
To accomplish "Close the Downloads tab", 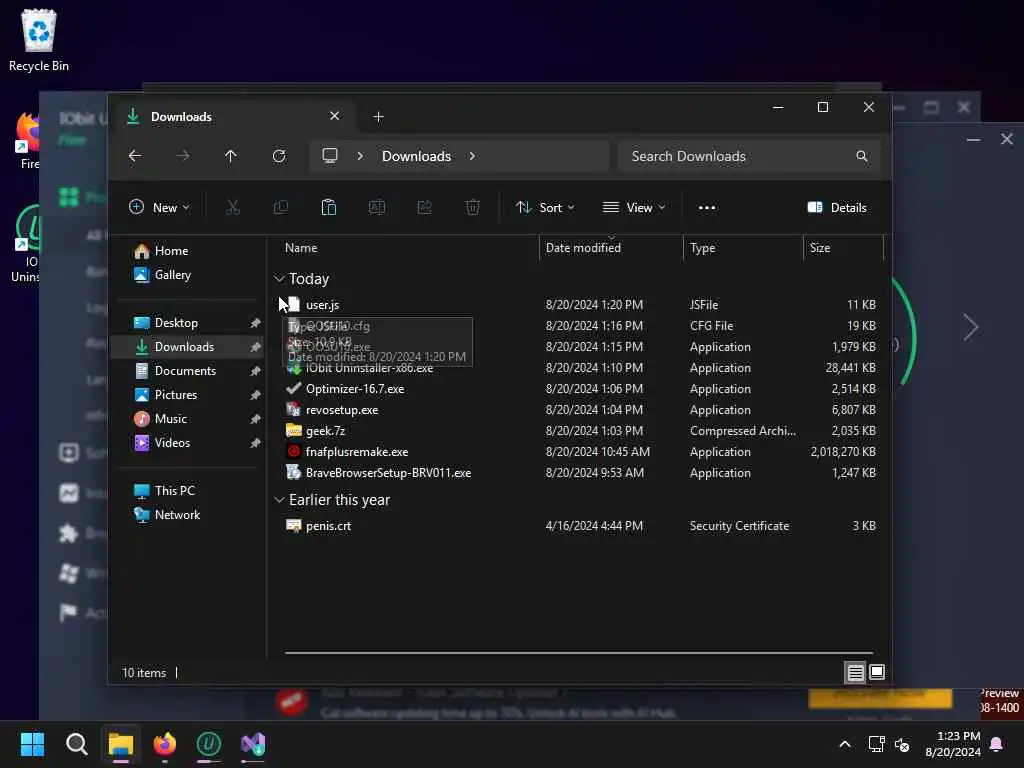I will point(334,116).
